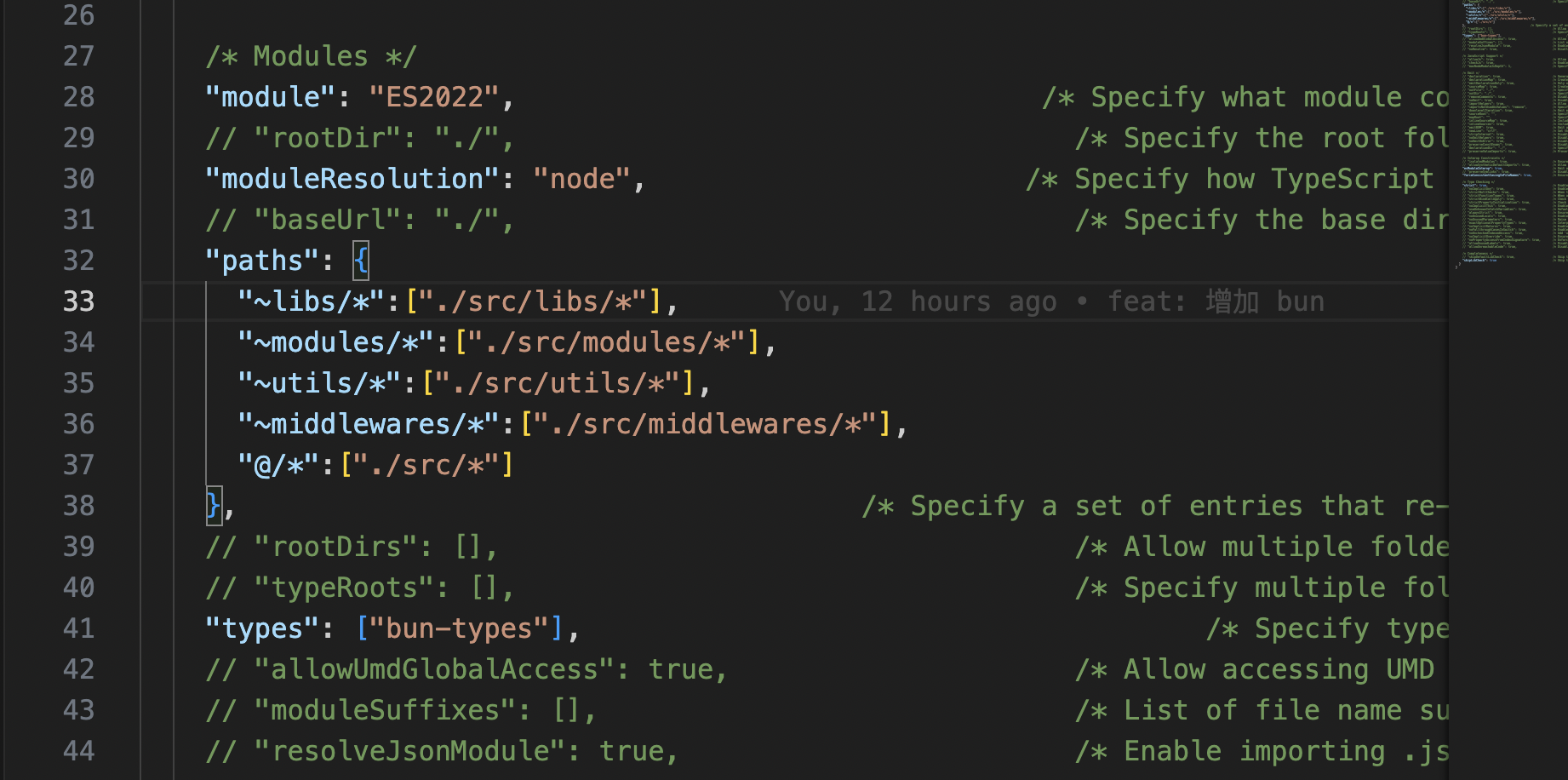The width and height of the screenshot is (1568, 780).
Task: Click line number 33 in gutter
Action: point(78,301)
